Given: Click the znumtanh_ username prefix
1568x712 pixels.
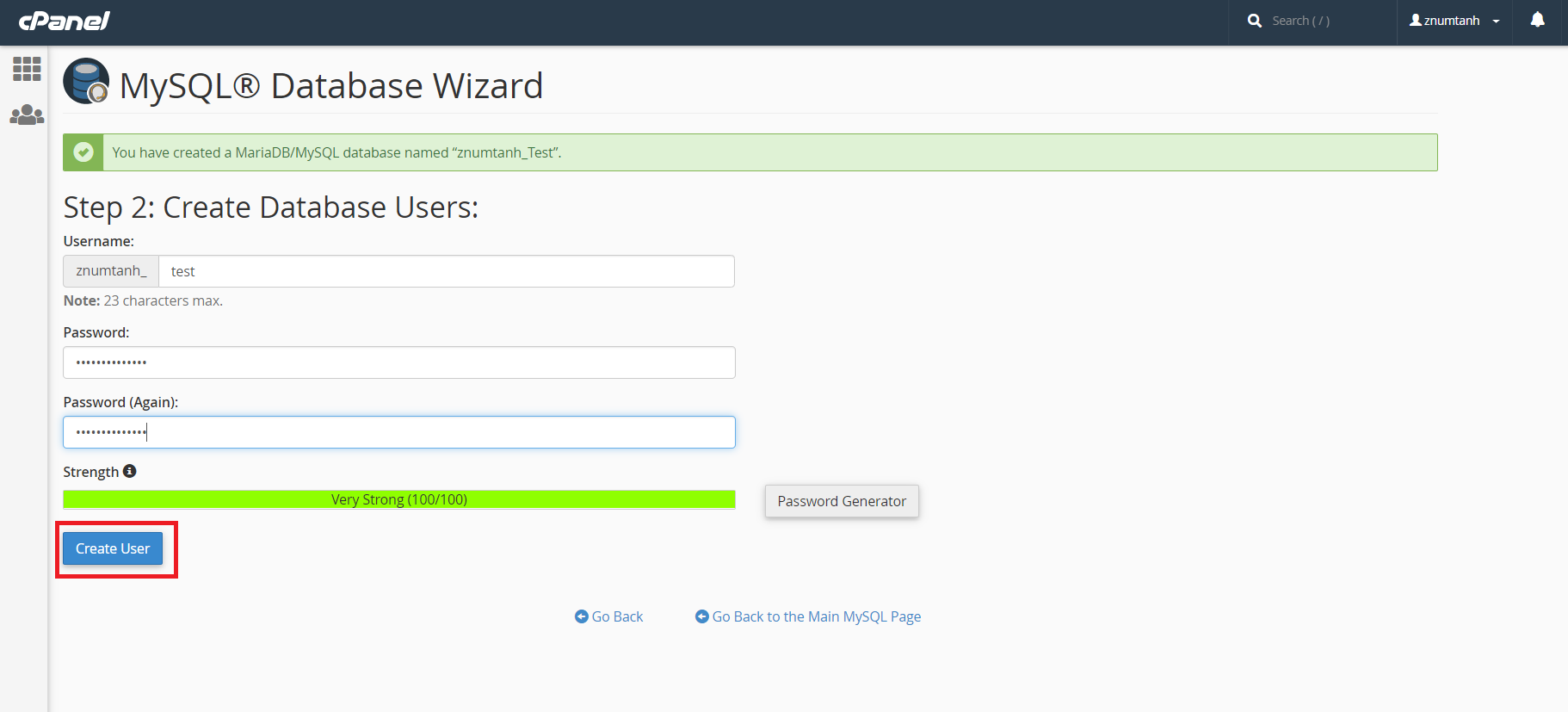Looking at the screenshot, I should (x=111, y=271).
